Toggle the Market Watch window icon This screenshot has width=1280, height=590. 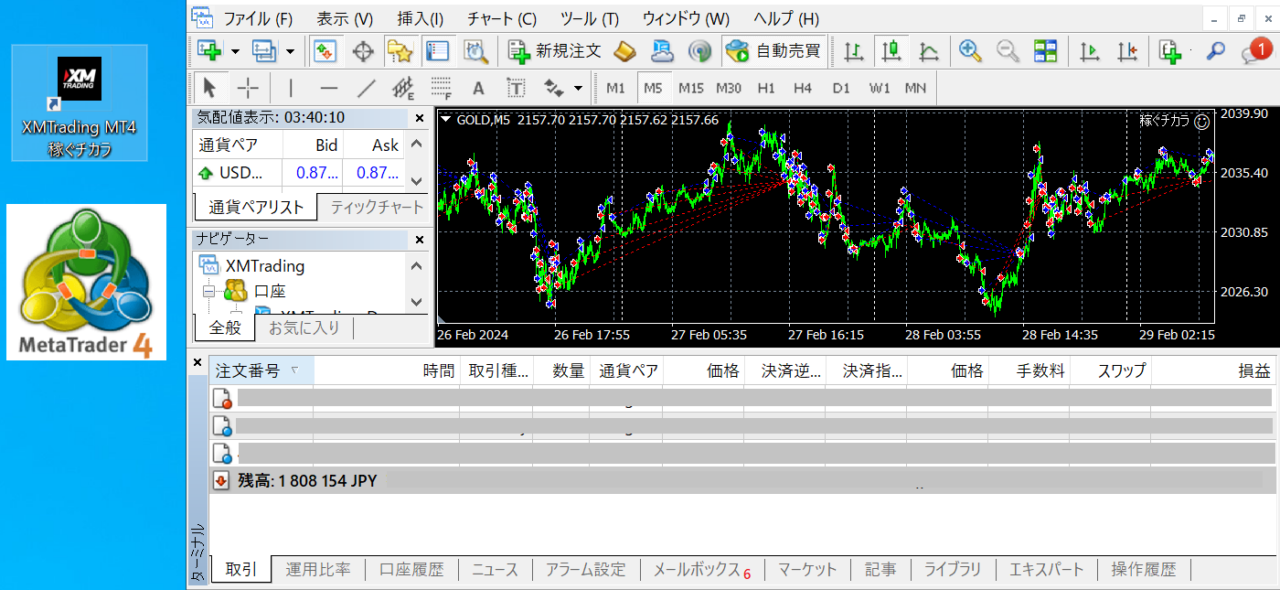[x=325, y=51]
